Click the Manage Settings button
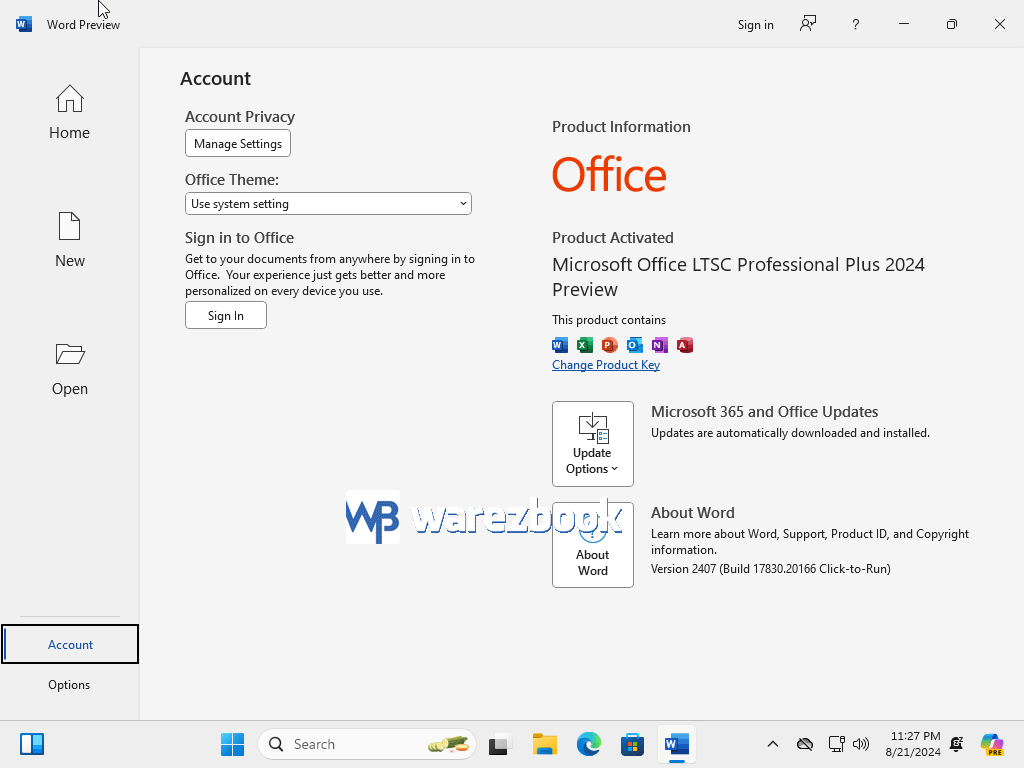Image resolution: width=1024 pixels, height=768 pixels. pyautogui.click(x=238, y=144)
